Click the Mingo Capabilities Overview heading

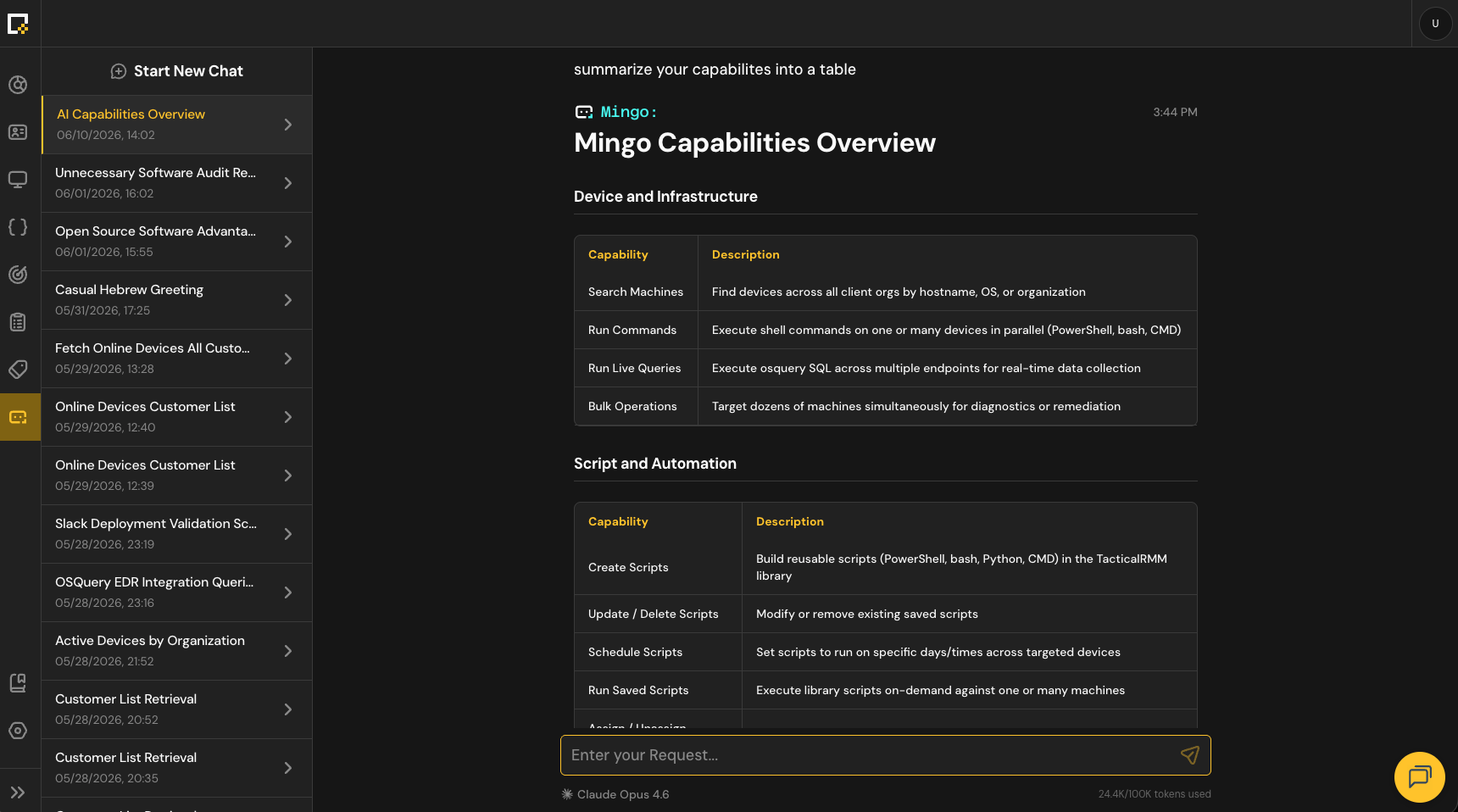pyautogui.click(x=754, y=142)
